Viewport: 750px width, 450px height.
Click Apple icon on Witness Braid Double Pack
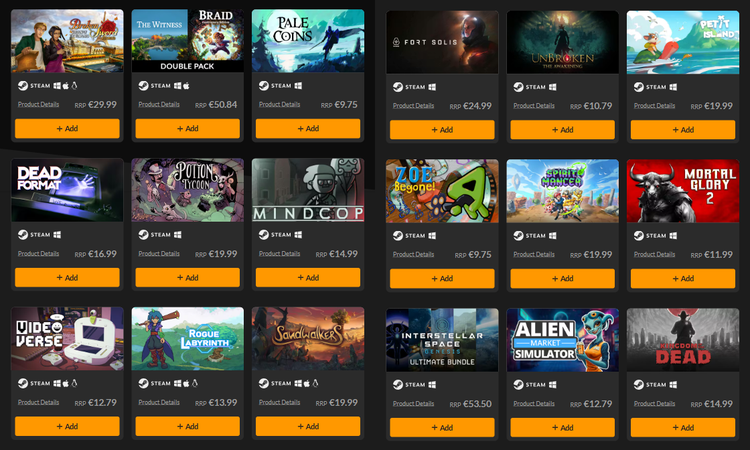pos(186,86)
